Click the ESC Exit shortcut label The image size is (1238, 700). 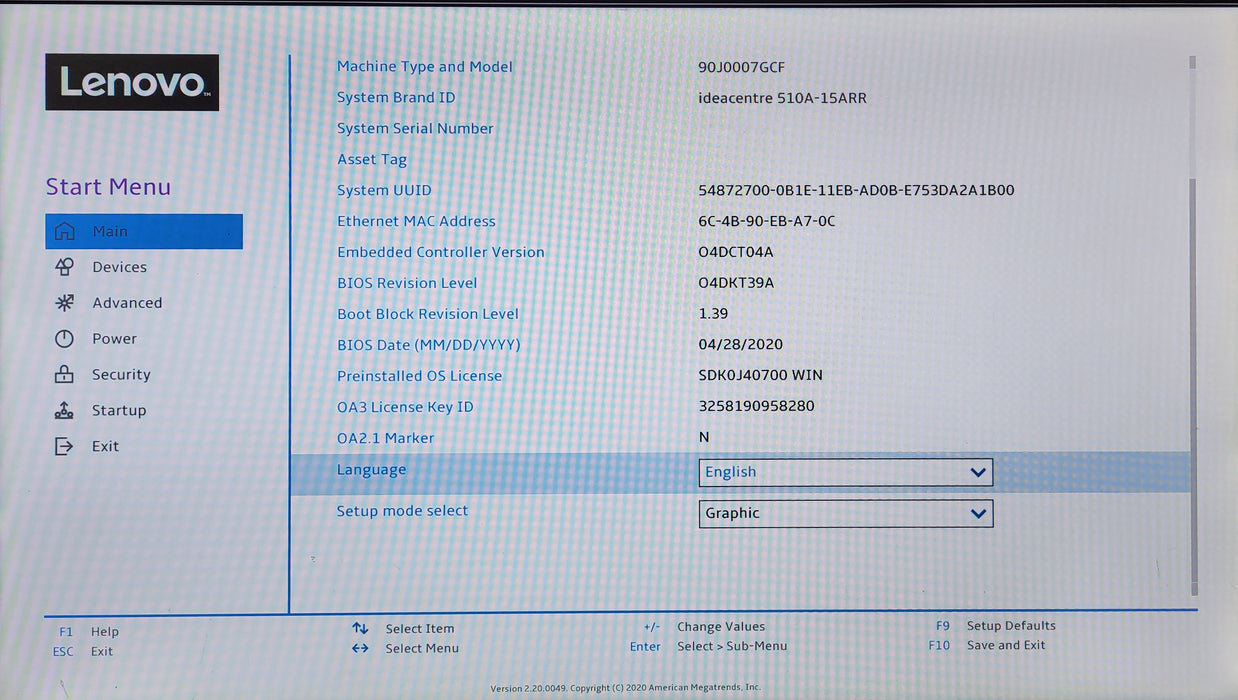click(x=83, y=652)
